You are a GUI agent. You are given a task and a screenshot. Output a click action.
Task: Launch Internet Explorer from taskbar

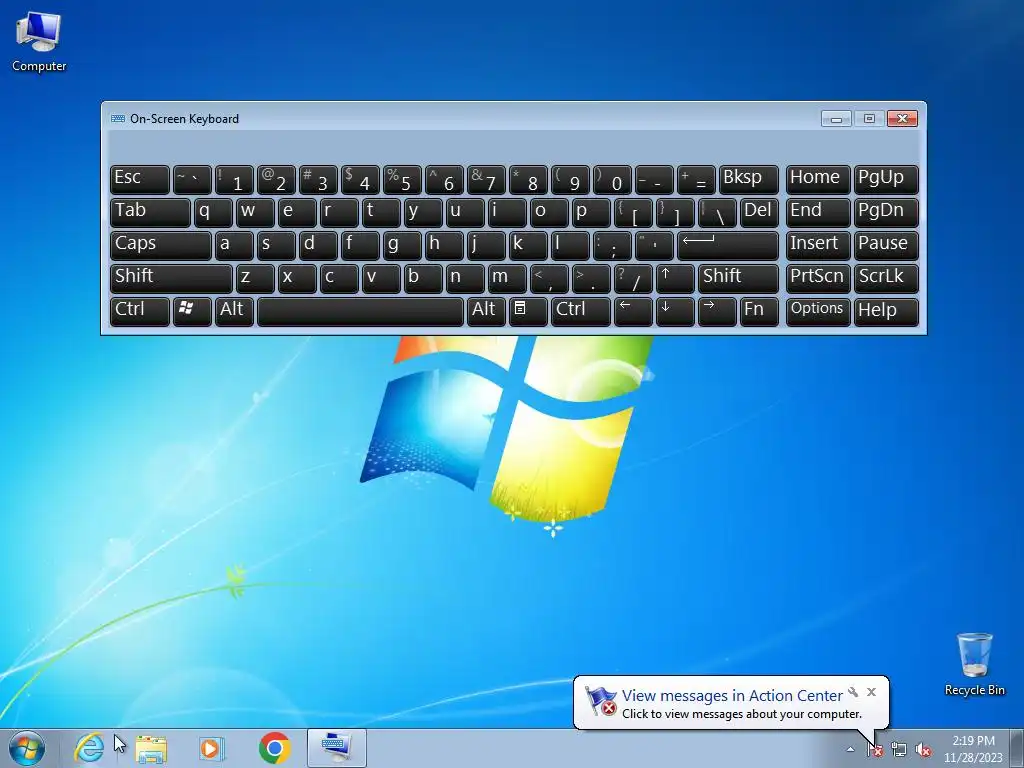point(89,748)
